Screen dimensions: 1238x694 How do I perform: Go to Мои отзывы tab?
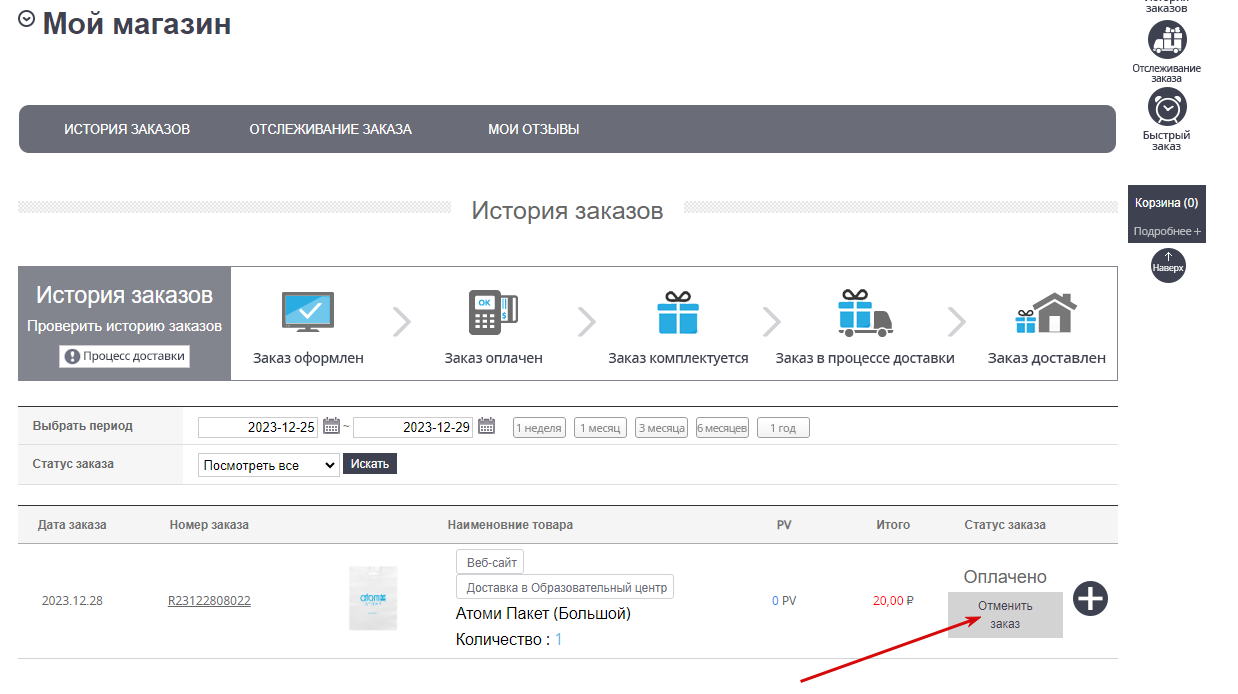tap(534, 129)
